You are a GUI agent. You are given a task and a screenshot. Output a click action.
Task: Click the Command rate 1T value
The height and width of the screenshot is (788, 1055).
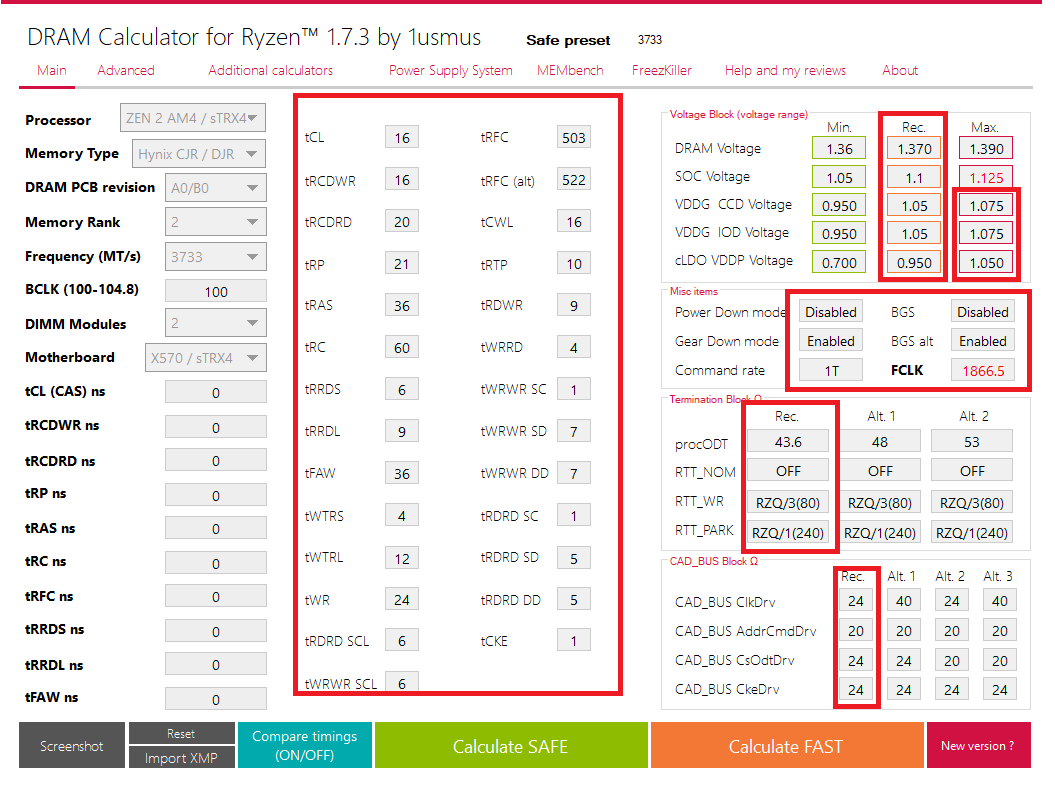coord(831,370)
